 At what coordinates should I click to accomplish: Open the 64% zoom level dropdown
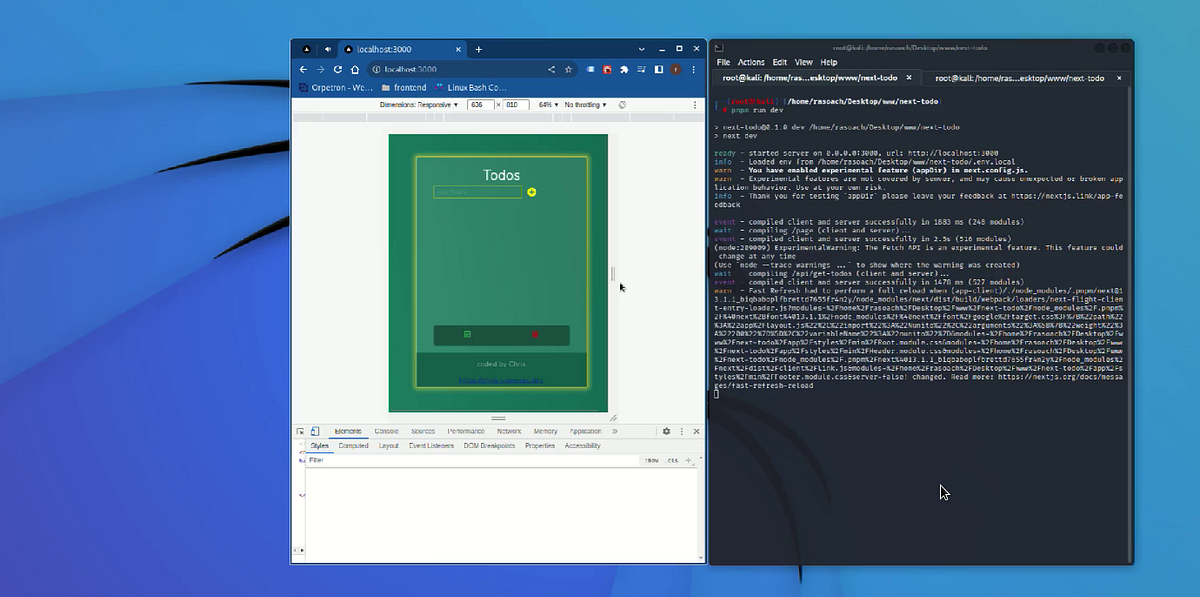click(547, 106)
